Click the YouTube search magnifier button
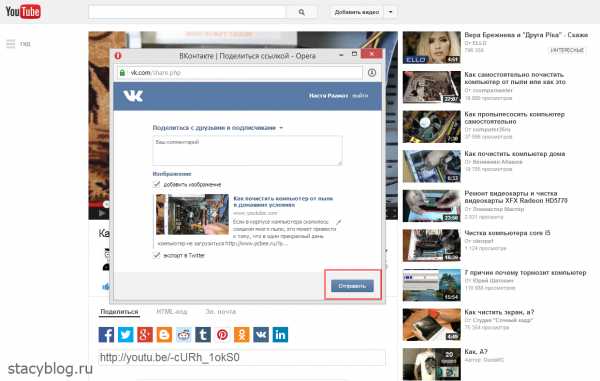The image size is (600, 381). coord(302,12)
